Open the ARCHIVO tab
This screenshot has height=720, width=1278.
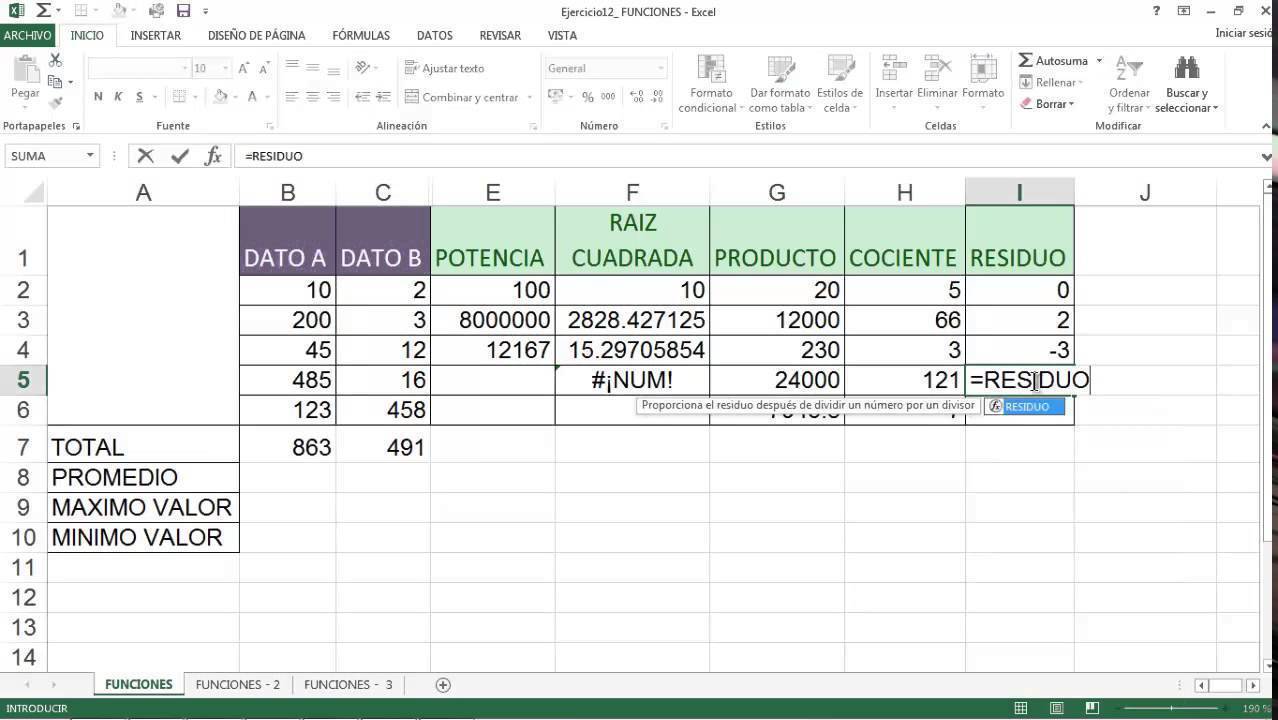point(27,35)
